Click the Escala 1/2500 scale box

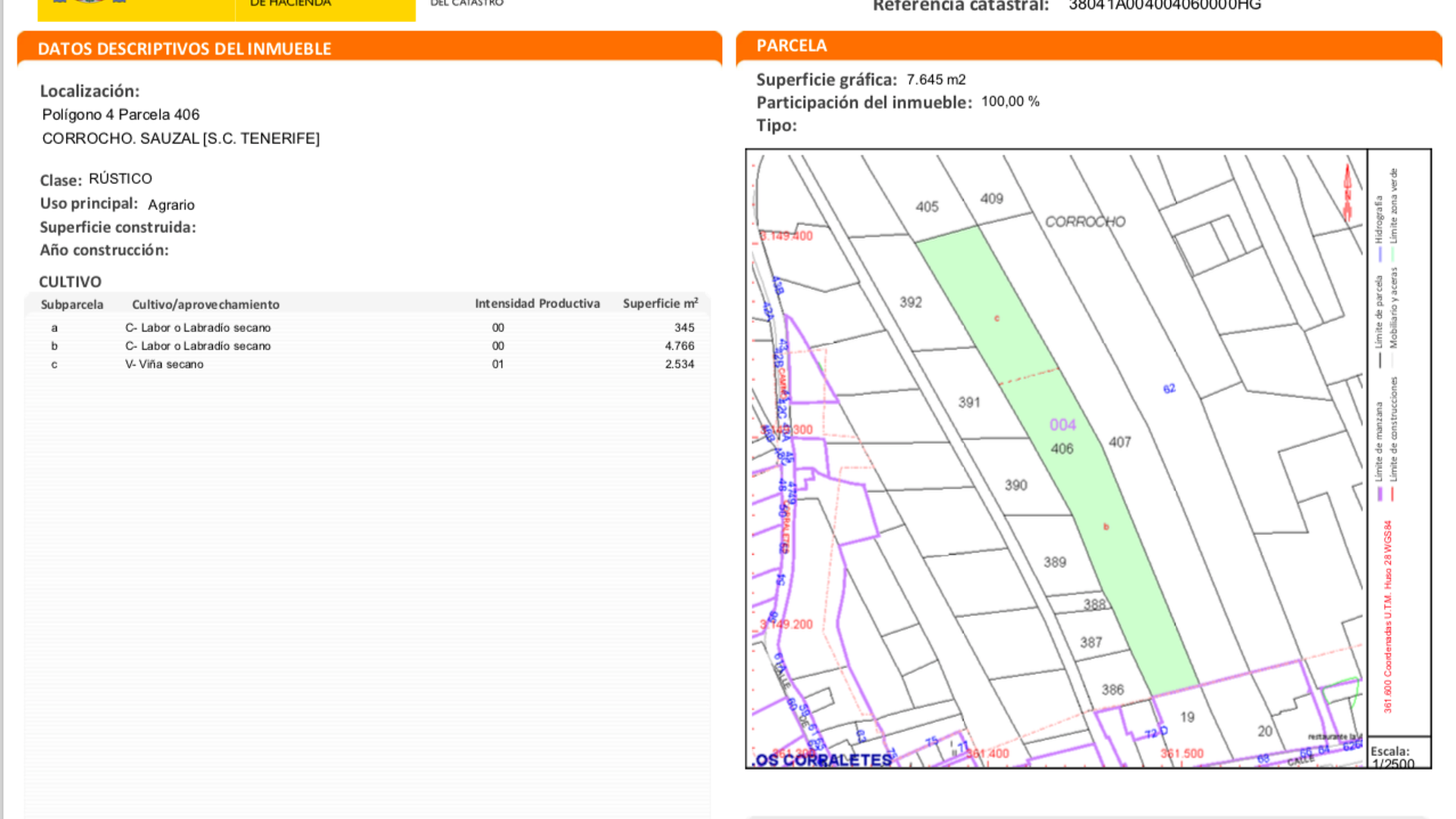coord(1398,755)
